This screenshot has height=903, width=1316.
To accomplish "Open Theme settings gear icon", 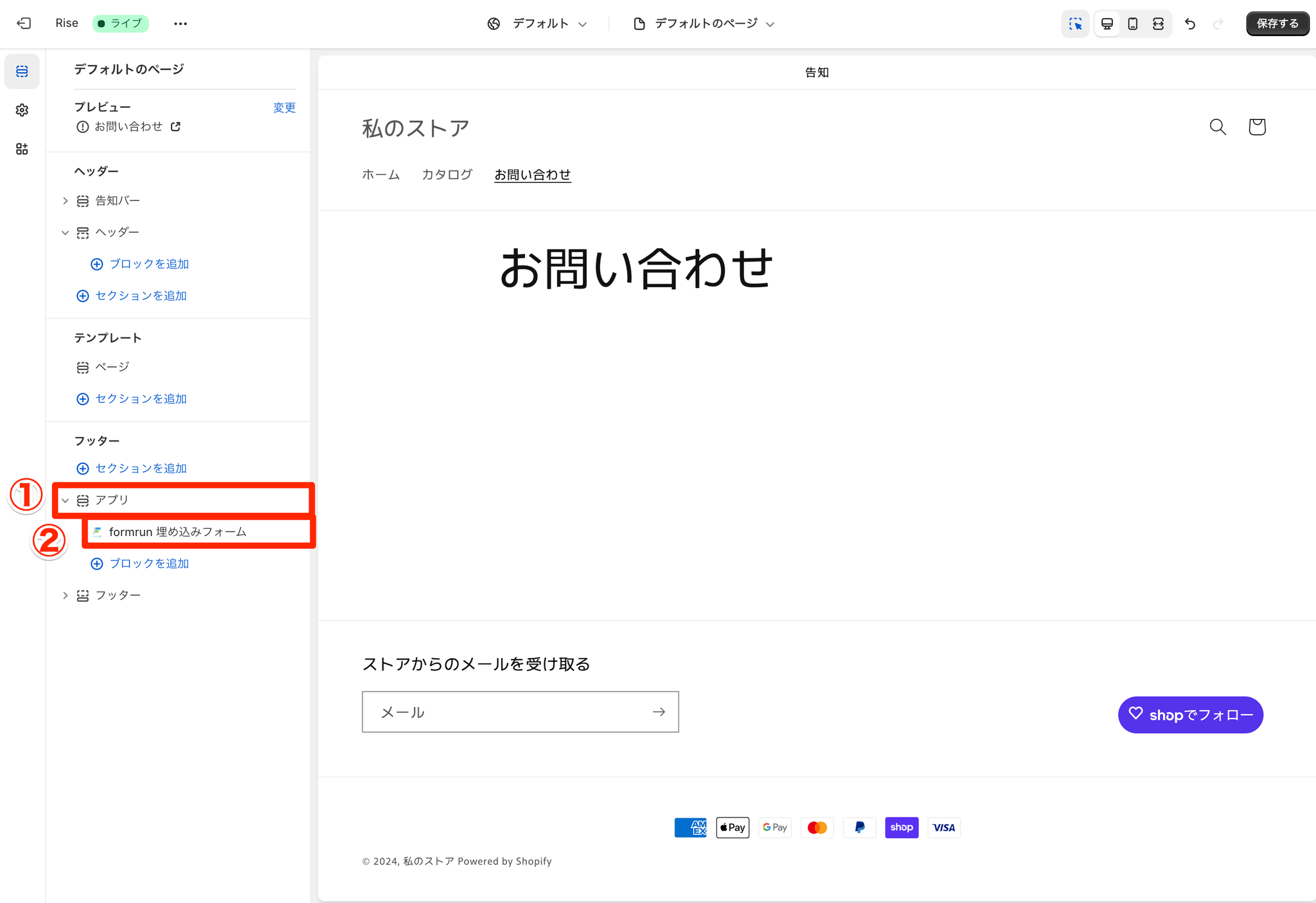I will pyautogui.click(x=22, y=110).
